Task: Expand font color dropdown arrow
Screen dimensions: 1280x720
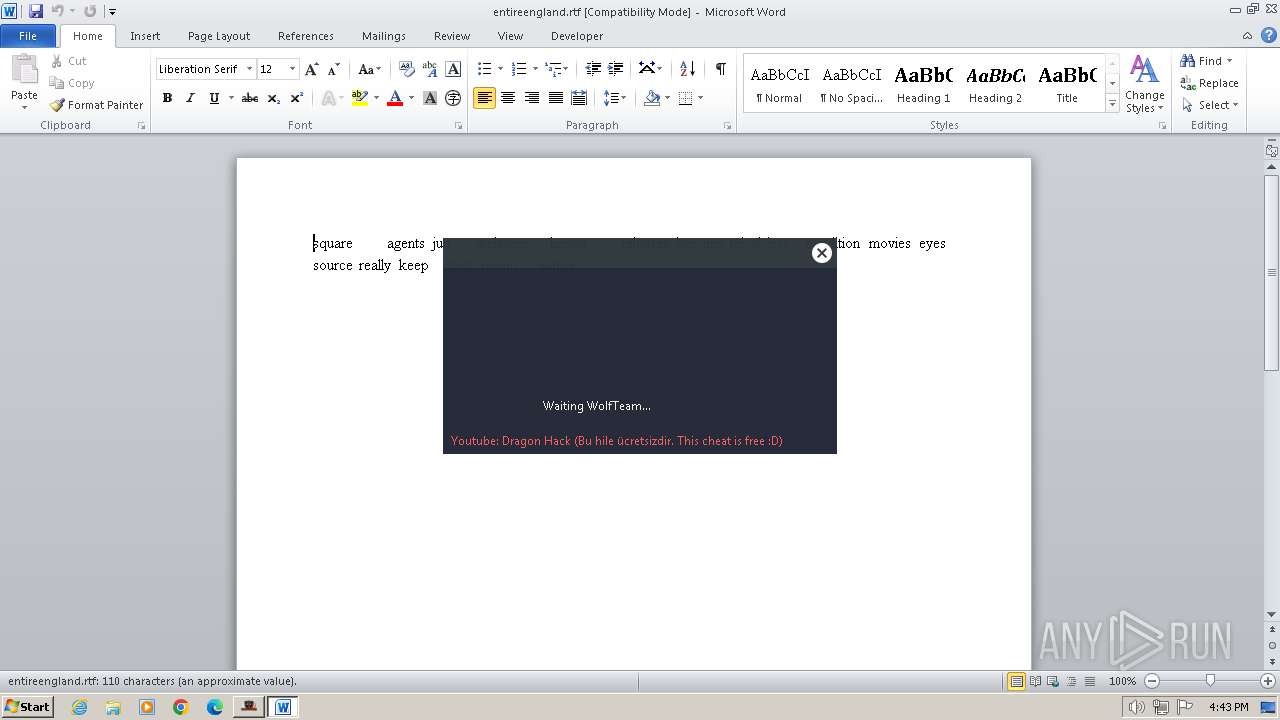Action: point(411,98)
